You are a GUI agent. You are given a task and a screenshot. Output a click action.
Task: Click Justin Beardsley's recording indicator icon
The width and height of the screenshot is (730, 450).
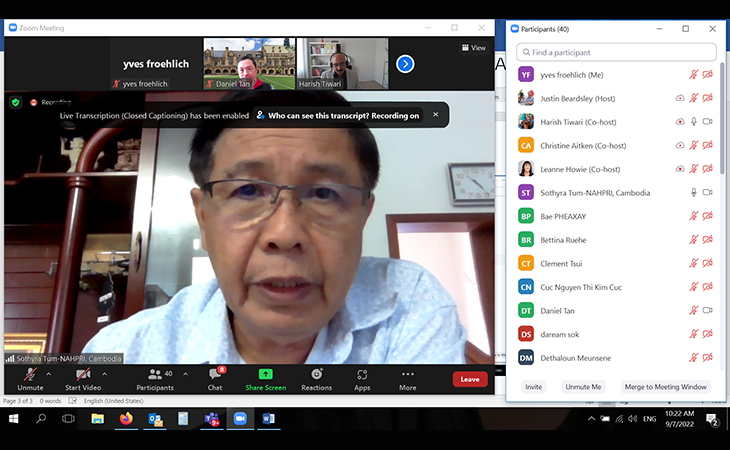680,98
